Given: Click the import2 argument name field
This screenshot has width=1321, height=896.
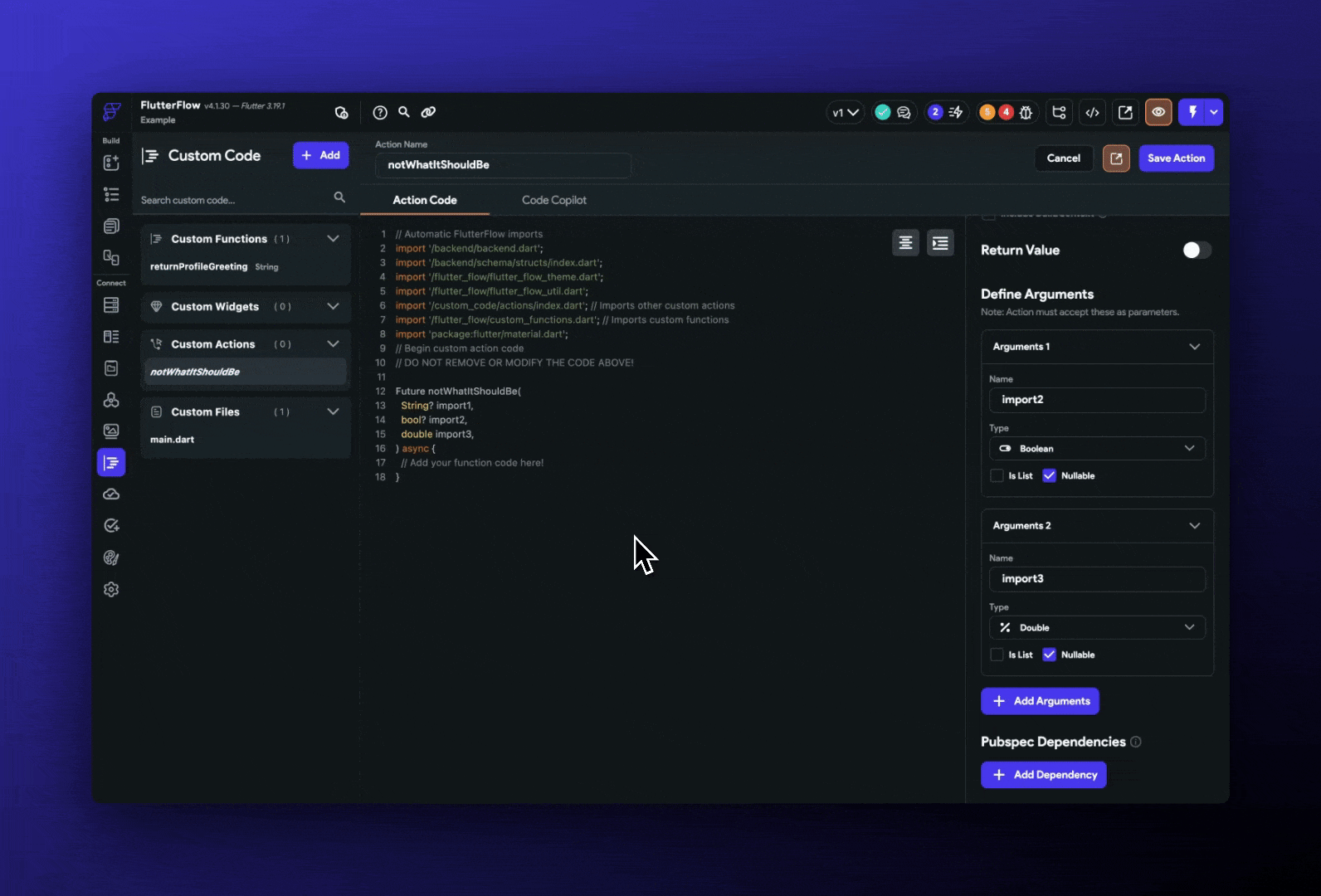Looking at the screenshot, I should pos(1097,400).
